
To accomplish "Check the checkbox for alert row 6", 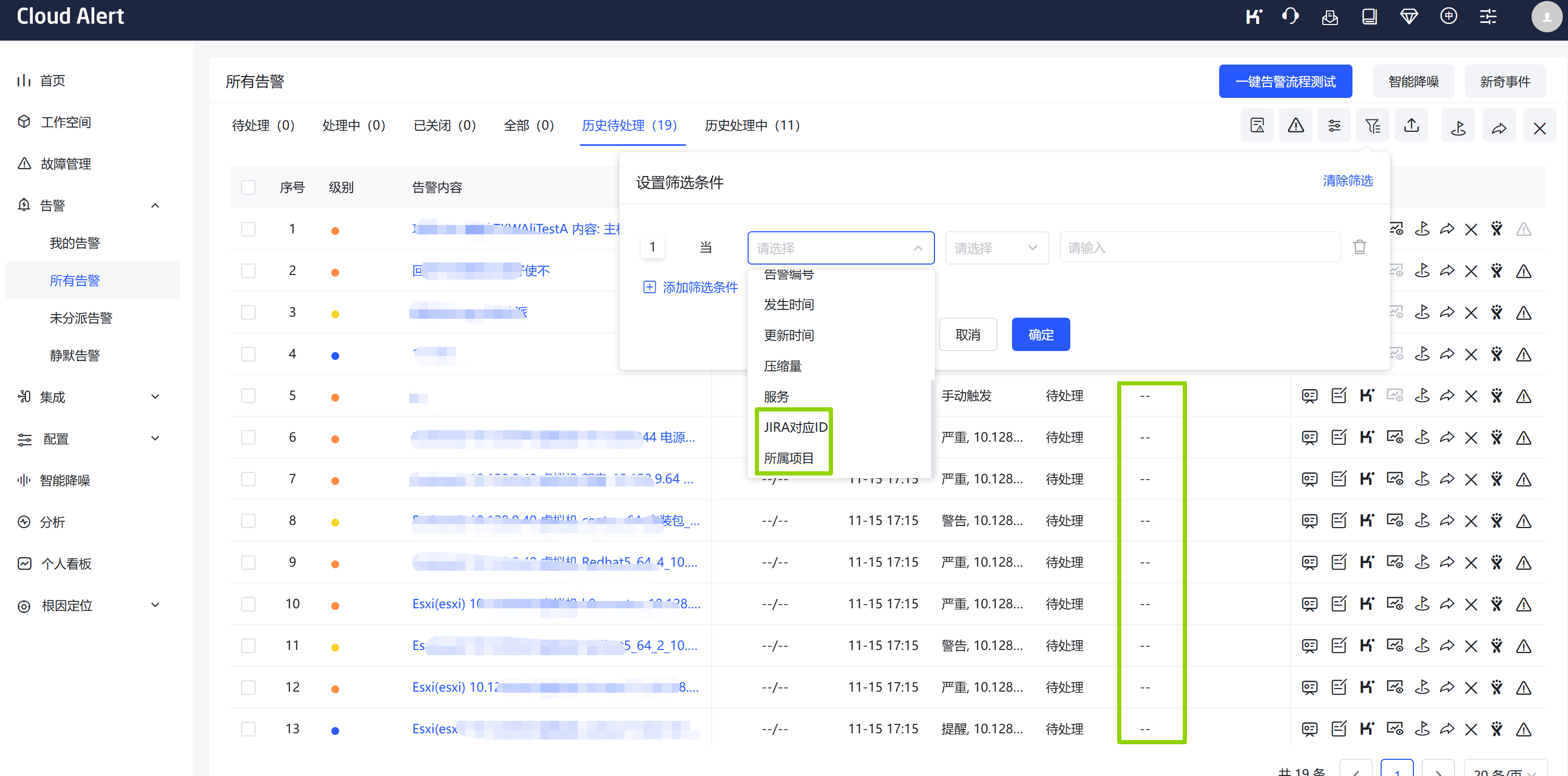I will (248, 437).
